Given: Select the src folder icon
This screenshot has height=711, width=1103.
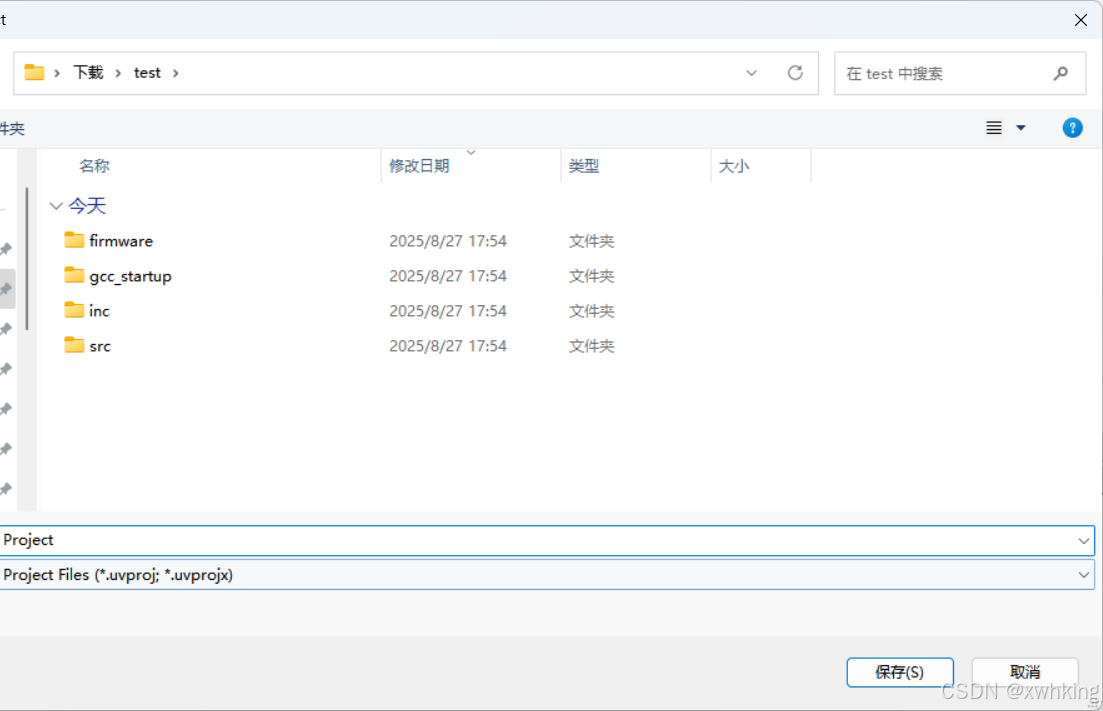Looking at the screenshot, I should 74,345.
